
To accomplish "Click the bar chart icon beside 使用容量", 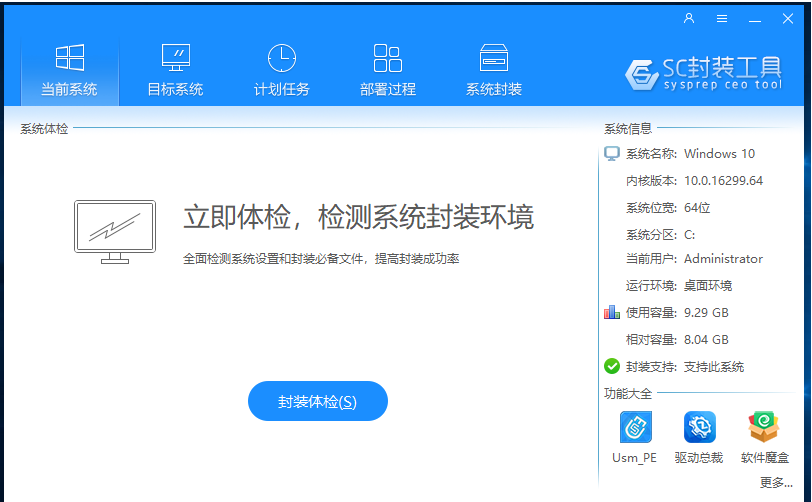I will tap(612, 312).
